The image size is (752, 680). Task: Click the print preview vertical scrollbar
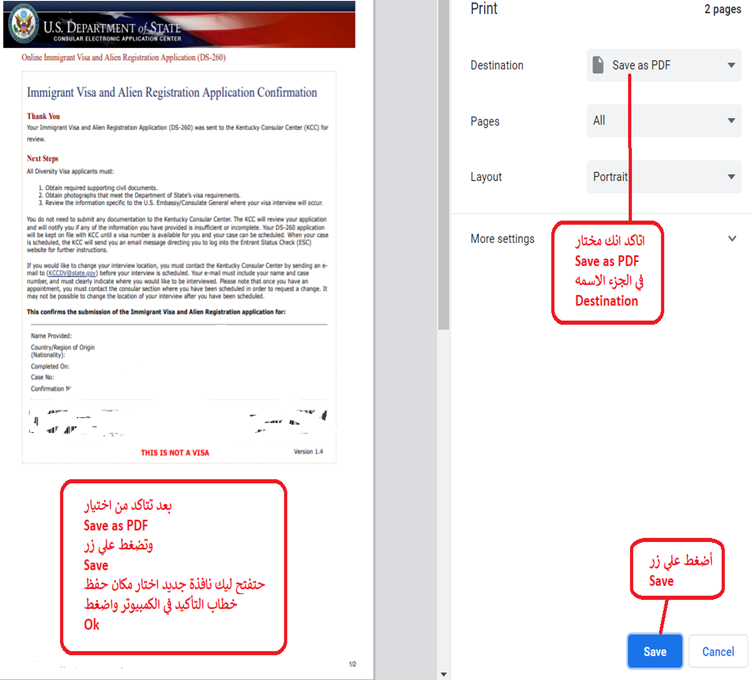[444, 200]
